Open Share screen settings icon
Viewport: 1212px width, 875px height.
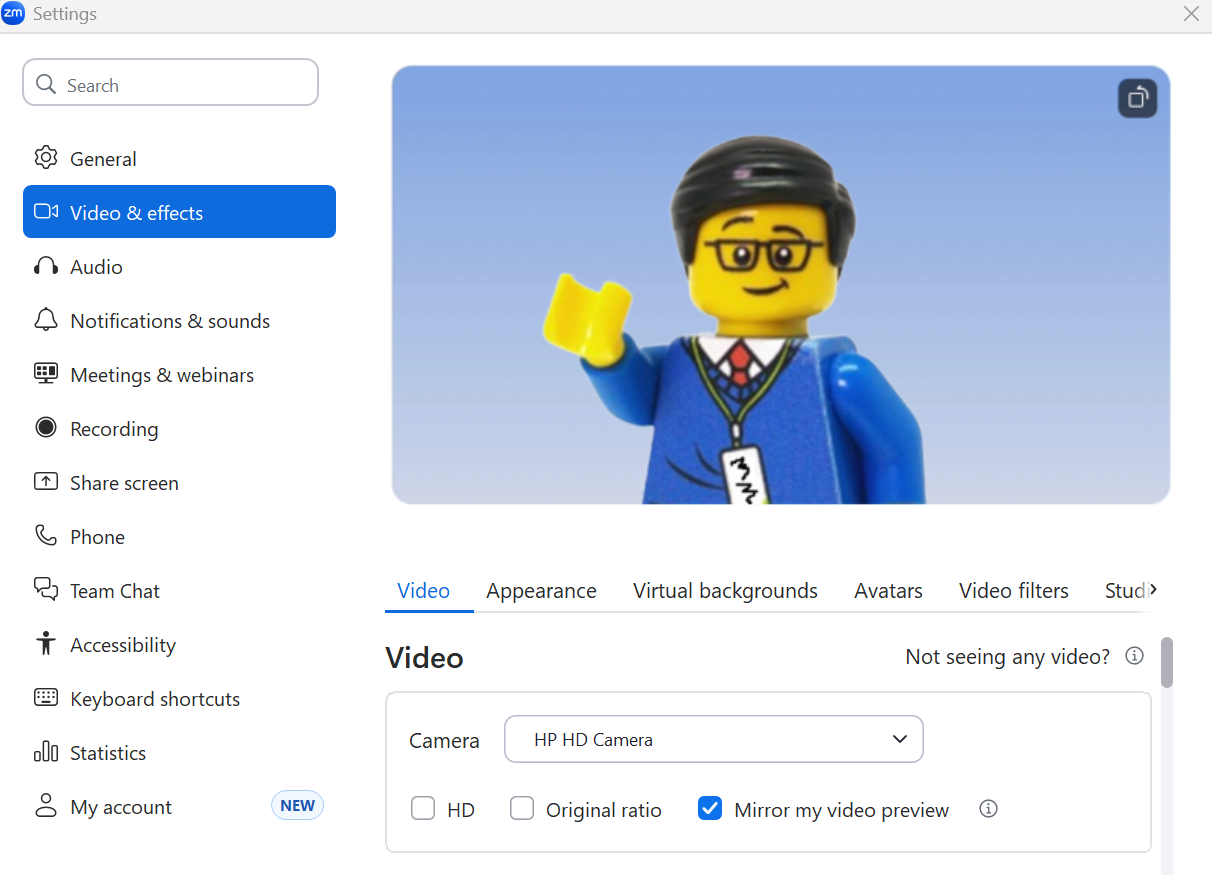click(46, 482)
